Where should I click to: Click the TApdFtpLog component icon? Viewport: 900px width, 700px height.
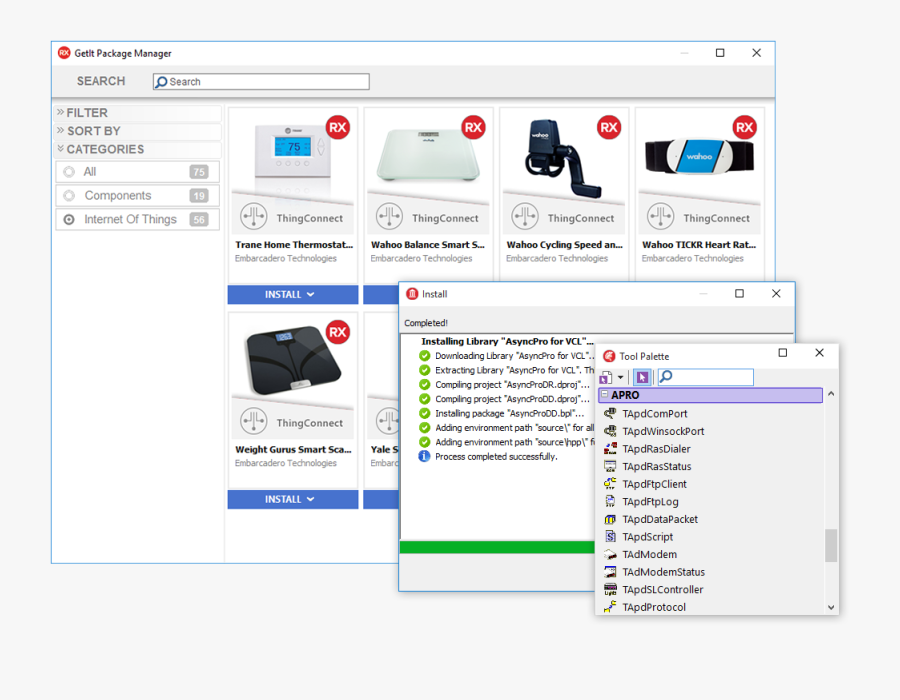pos(610,501)
